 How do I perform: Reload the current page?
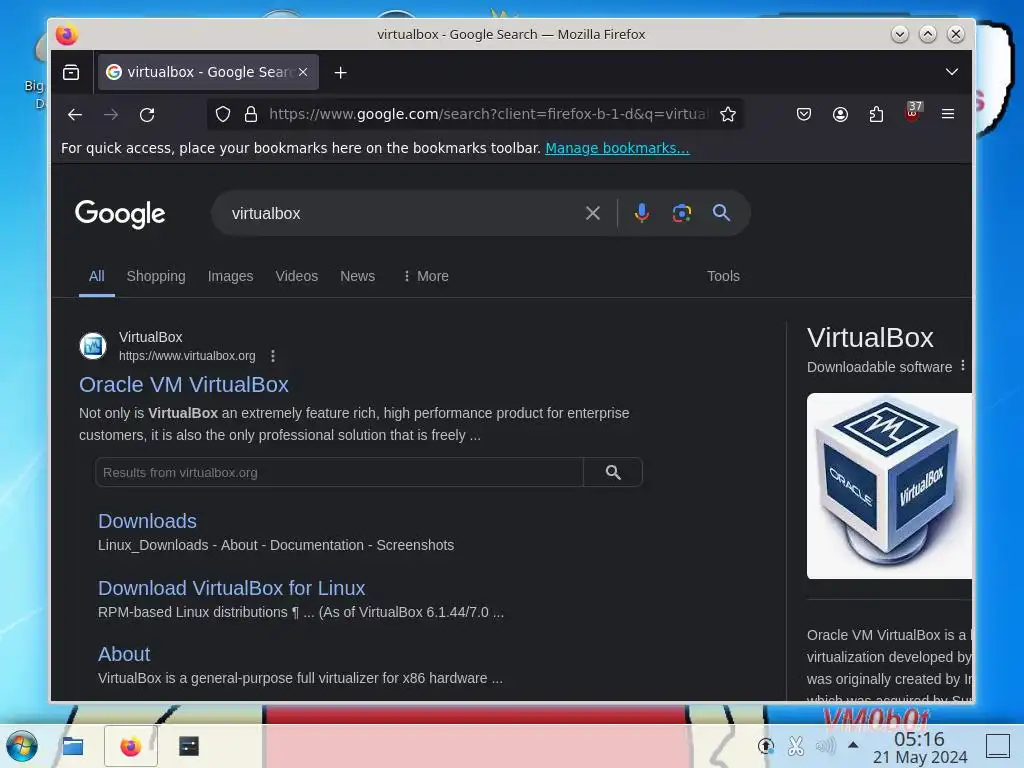click(x=147, y=115)
